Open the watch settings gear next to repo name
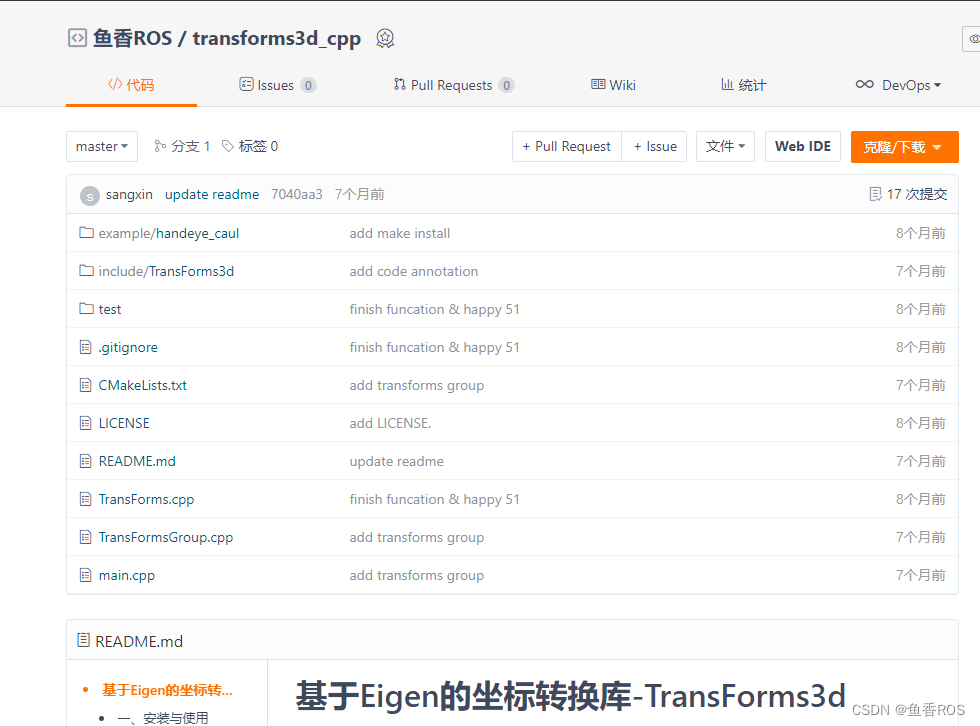The image size is (980, 726). (385, 38)
